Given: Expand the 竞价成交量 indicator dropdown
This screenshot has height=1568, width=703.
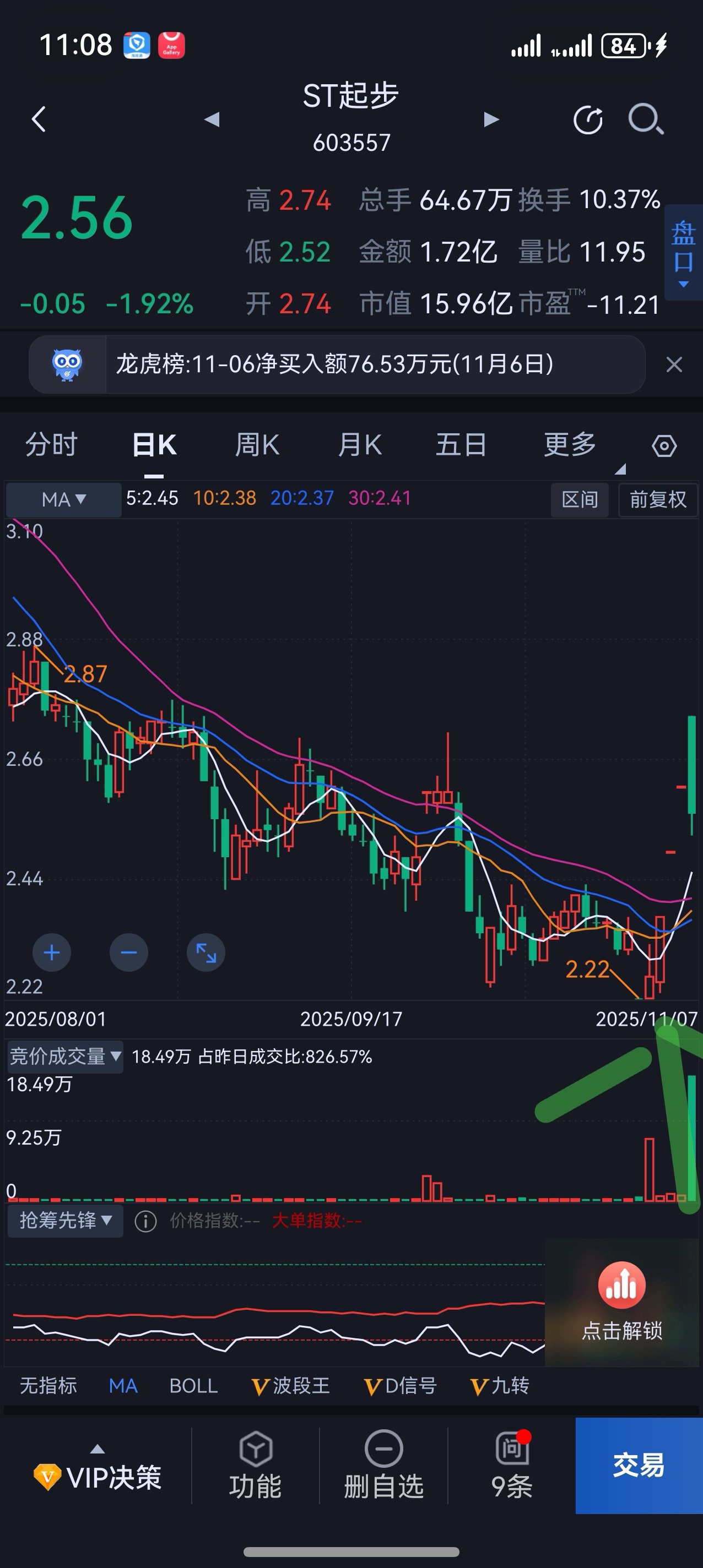Looking at the screenshot, I should coord(65,1056).
